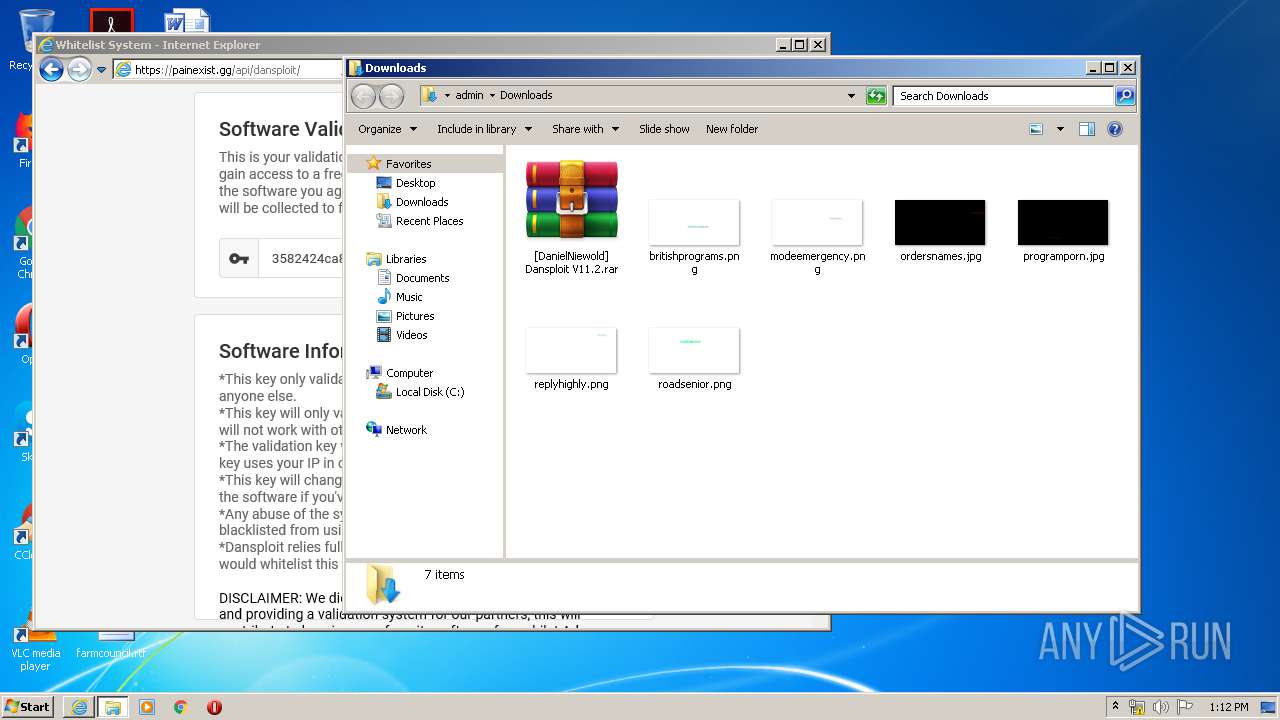Select Downloads in the navigation pane
The height and width of the screenshot is (720, 1280).
click(421, 202)
